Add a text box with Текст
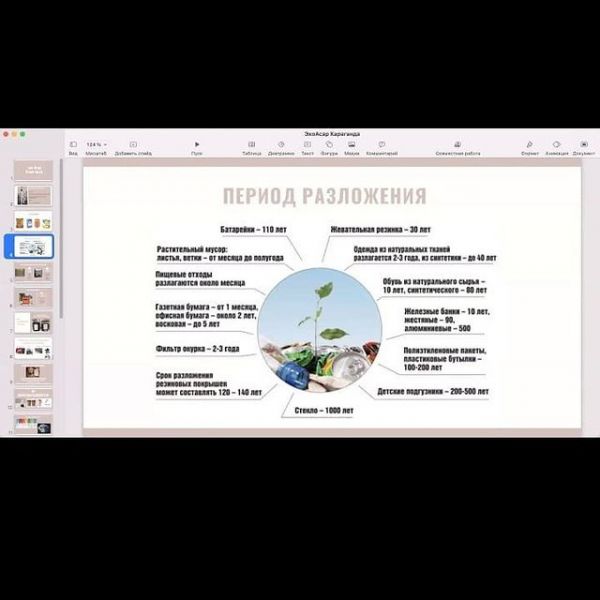Image resolution: width=600 pixels, height=600 pixels. click(x=307, y=145)
